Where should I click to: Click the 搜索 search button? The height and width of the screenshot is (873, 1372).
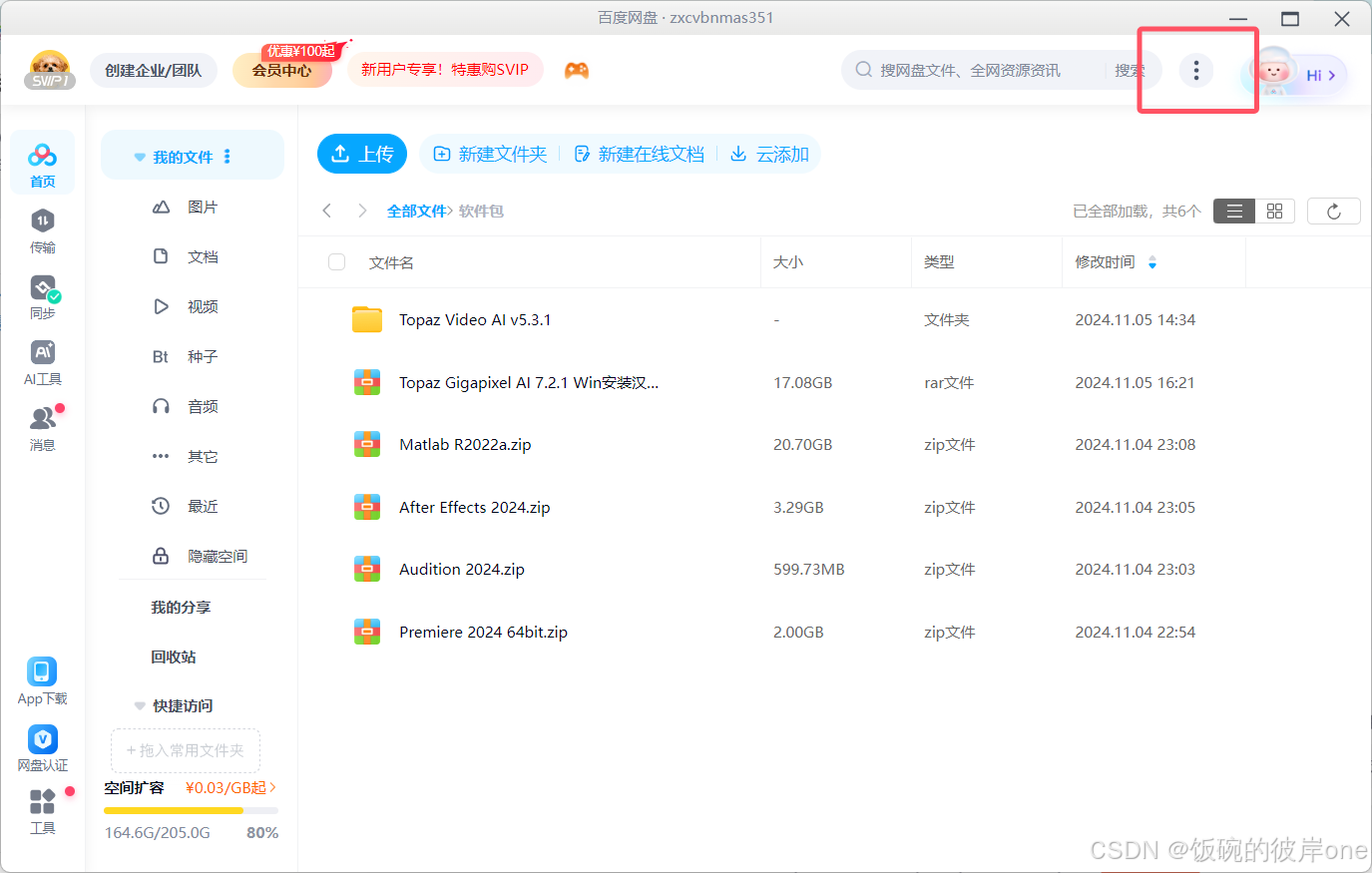pos(1129,70)
